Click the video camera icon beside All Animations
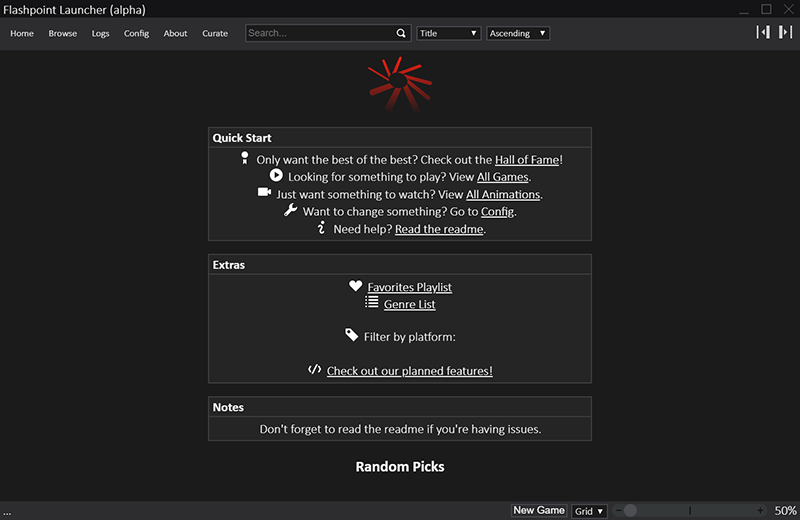The image size is (800, 520). [x=264, y=192]
